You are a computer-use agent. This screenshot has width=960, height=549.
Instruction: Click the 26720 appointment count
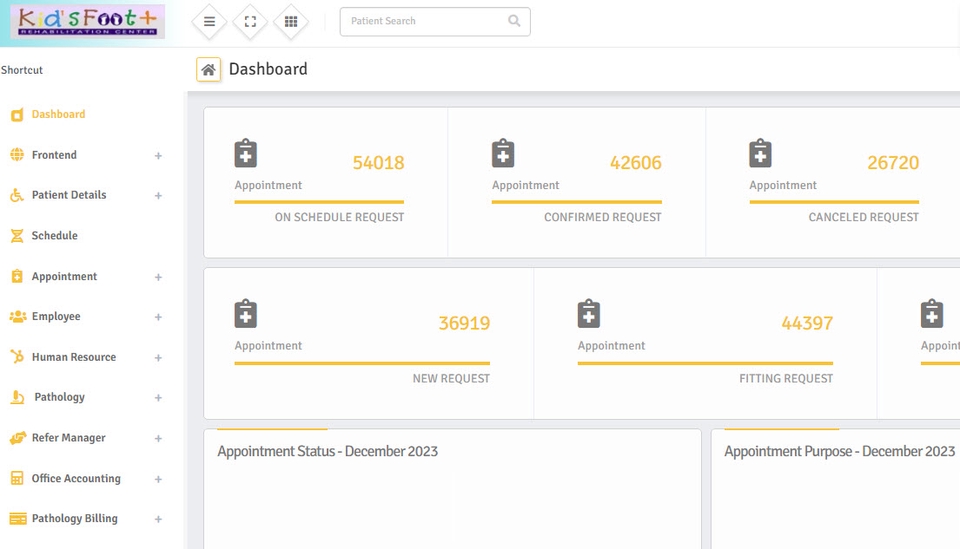(893, 163)
